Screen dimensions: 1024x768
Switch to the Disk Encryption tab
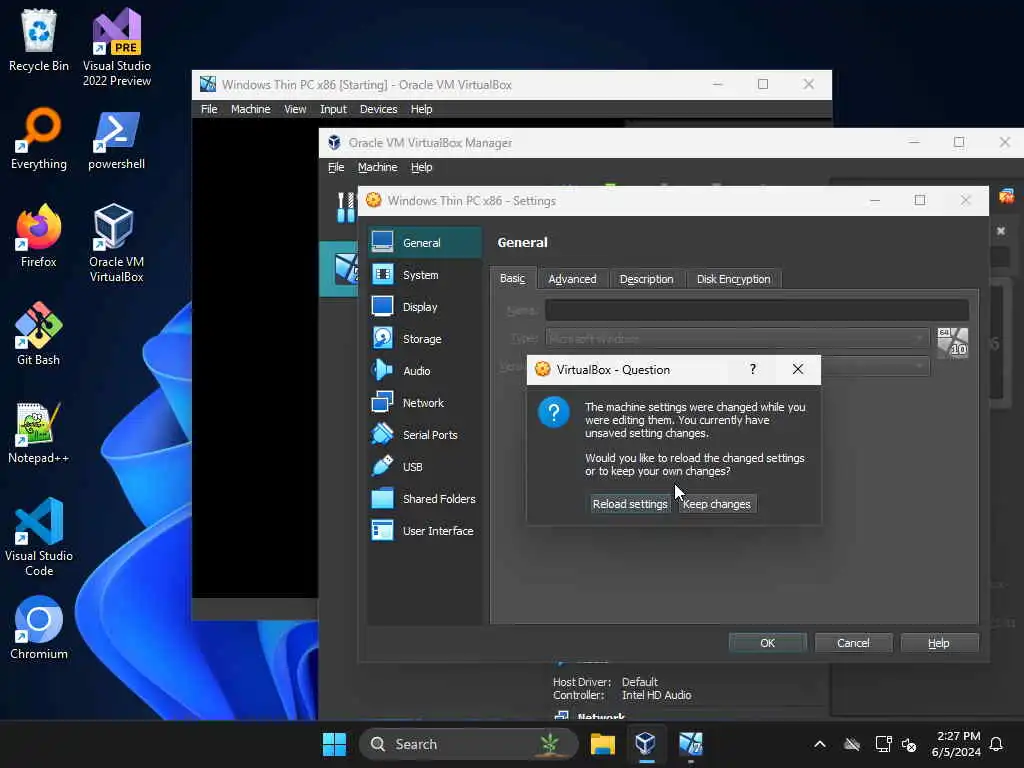(733, 279)
